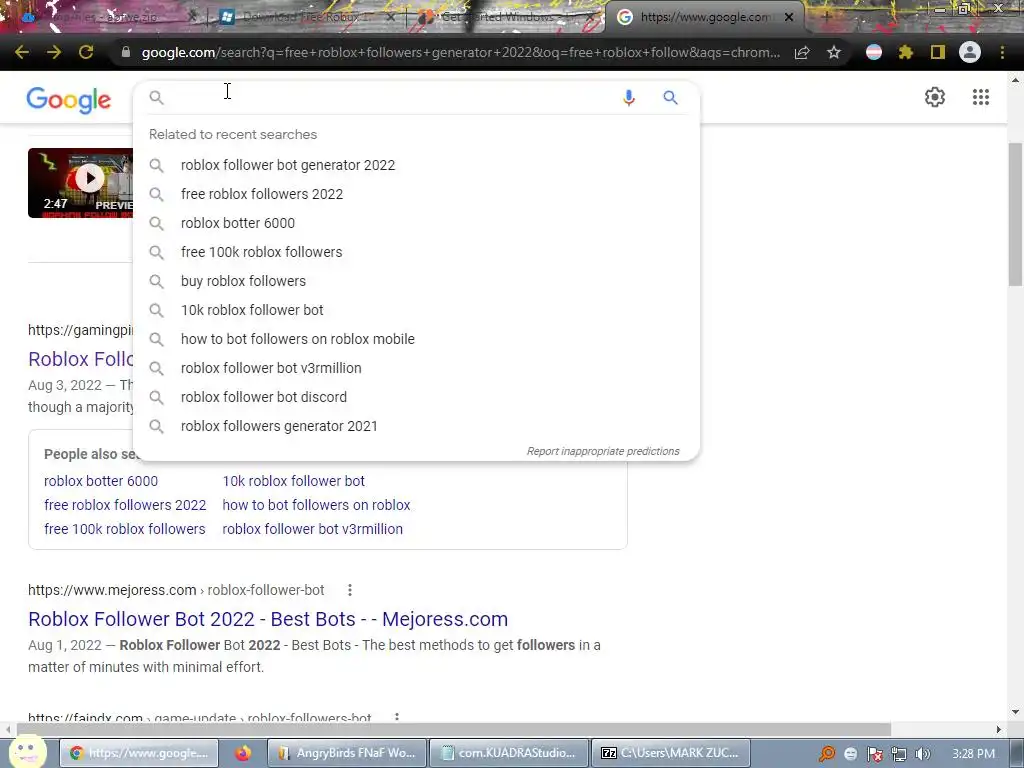Switch to 'AngryBirds FNaF Wo...' taskbar window
The height and width of the screenshot is (768, 1024).
tap(347, 753)
